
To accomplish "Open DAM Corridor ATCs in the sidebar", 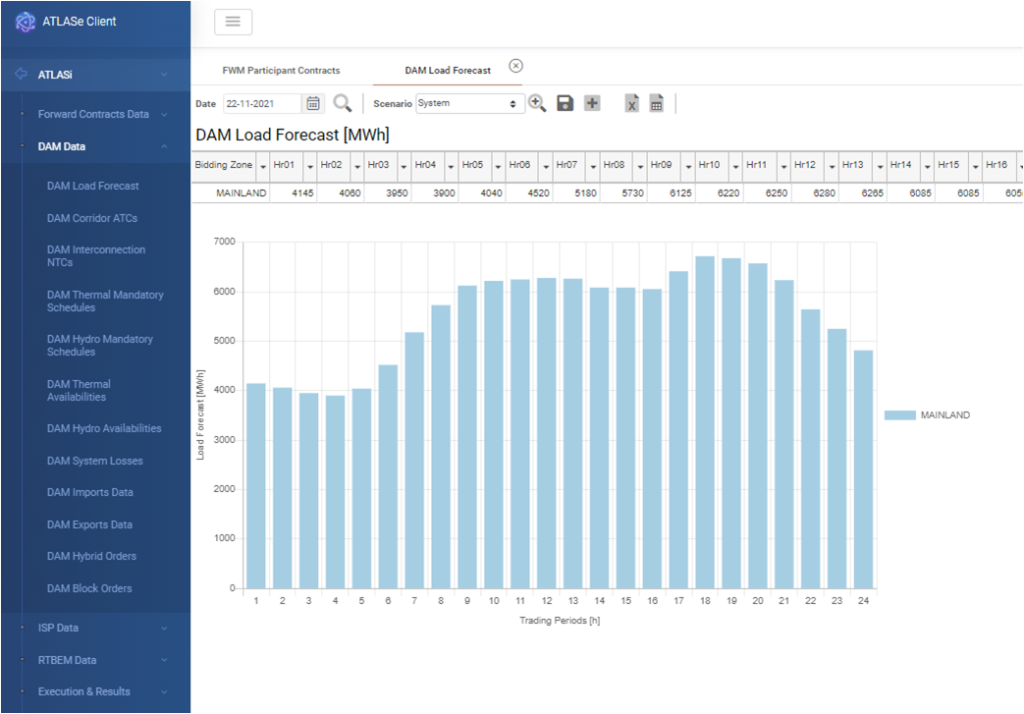I will (x=92, y=218).
